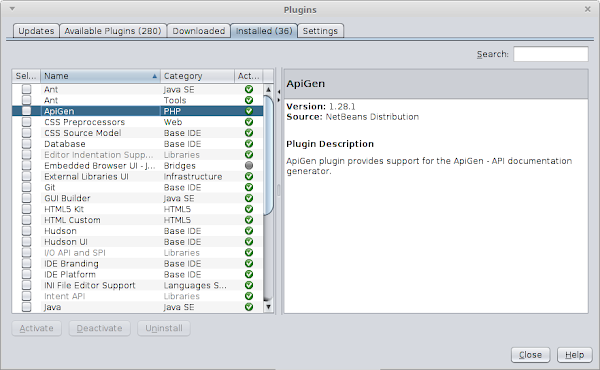The height and width of the screenshot is (370, 600).
Task: Close the Plugins dialog with title bar X
Action: [x=588, y=9]
